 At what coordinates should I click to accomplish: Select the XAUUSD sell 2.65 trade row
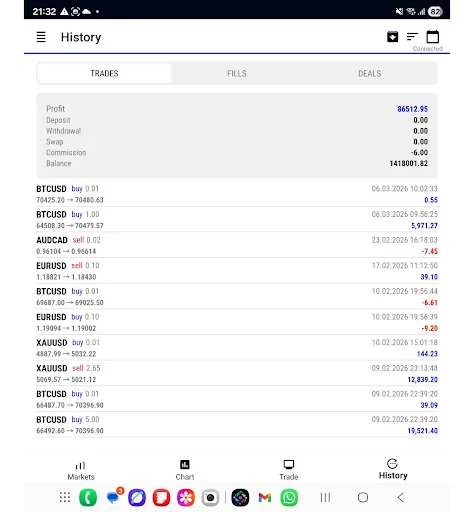(237, 373)
